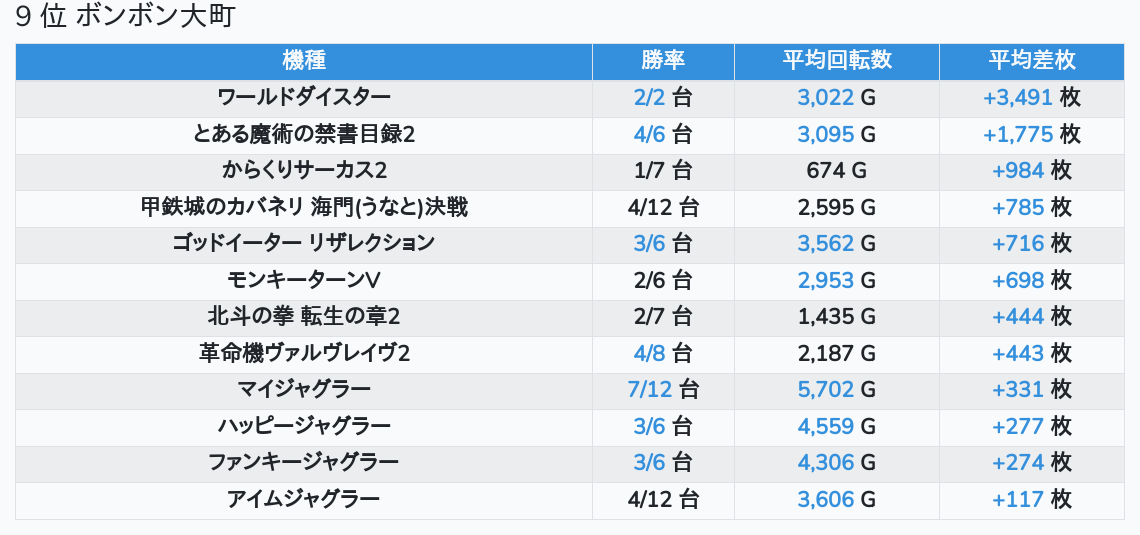
Task: Sort table by 平均回転数 column header
Action: (837, 61)
